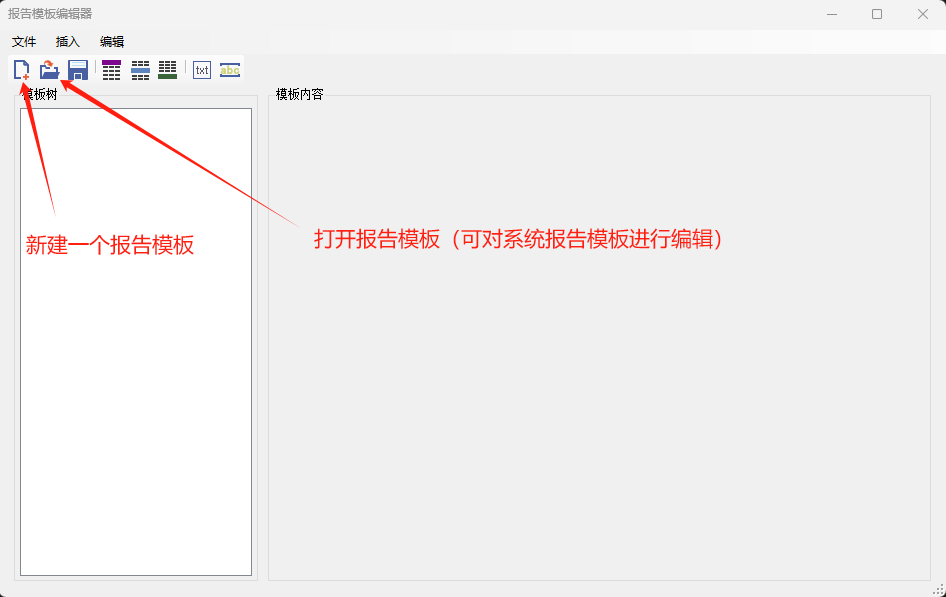Click the abc text label icon
946x597 pixels.
click(230, 70)
